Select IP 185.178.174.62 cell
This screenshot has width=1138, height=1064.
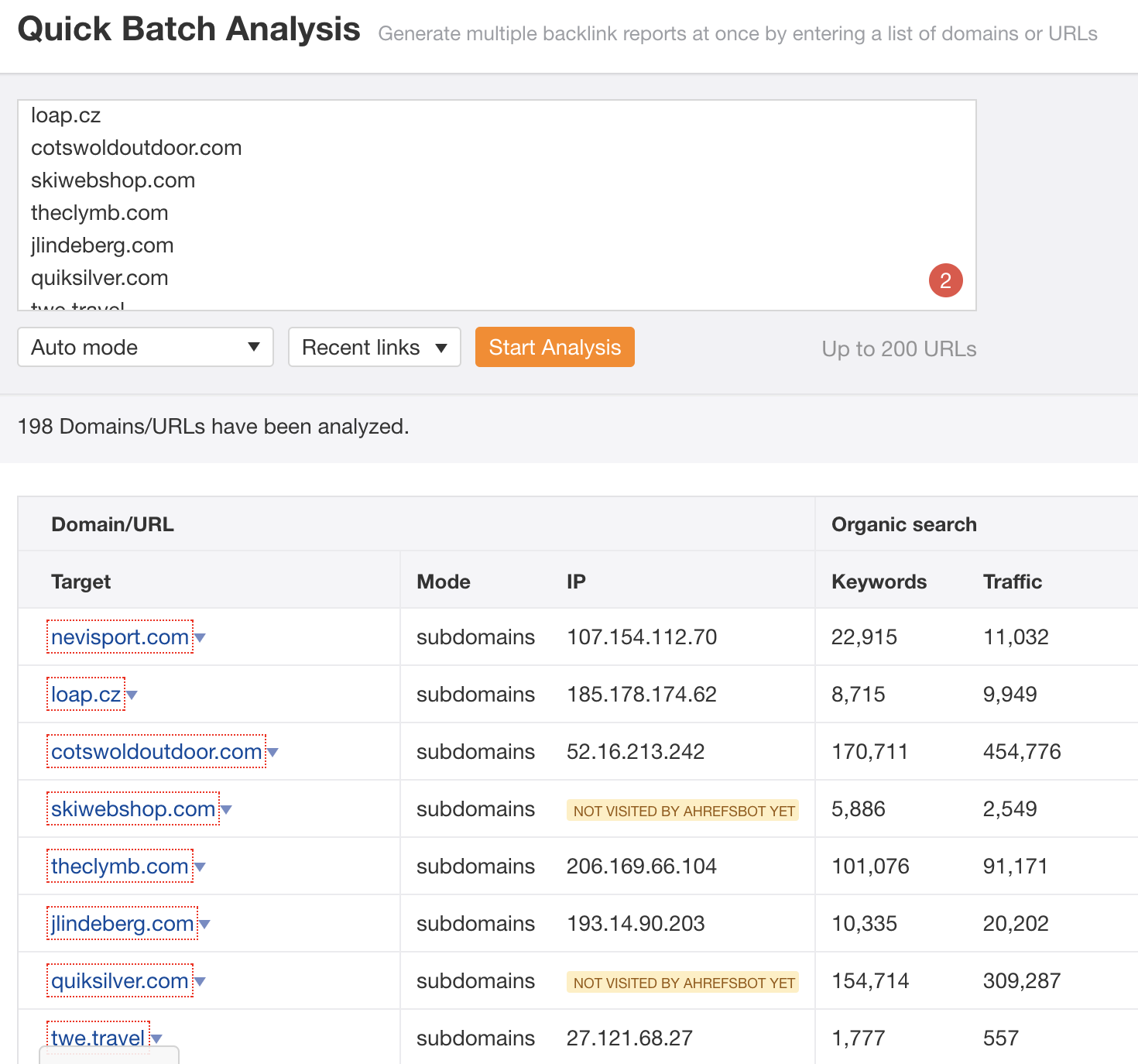click(642, 694)
